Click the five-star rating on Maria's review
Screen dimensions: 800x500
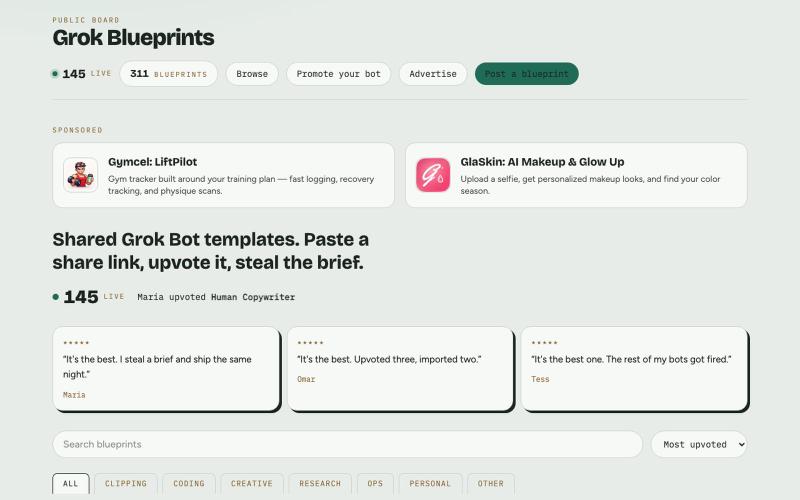[76, 343]
